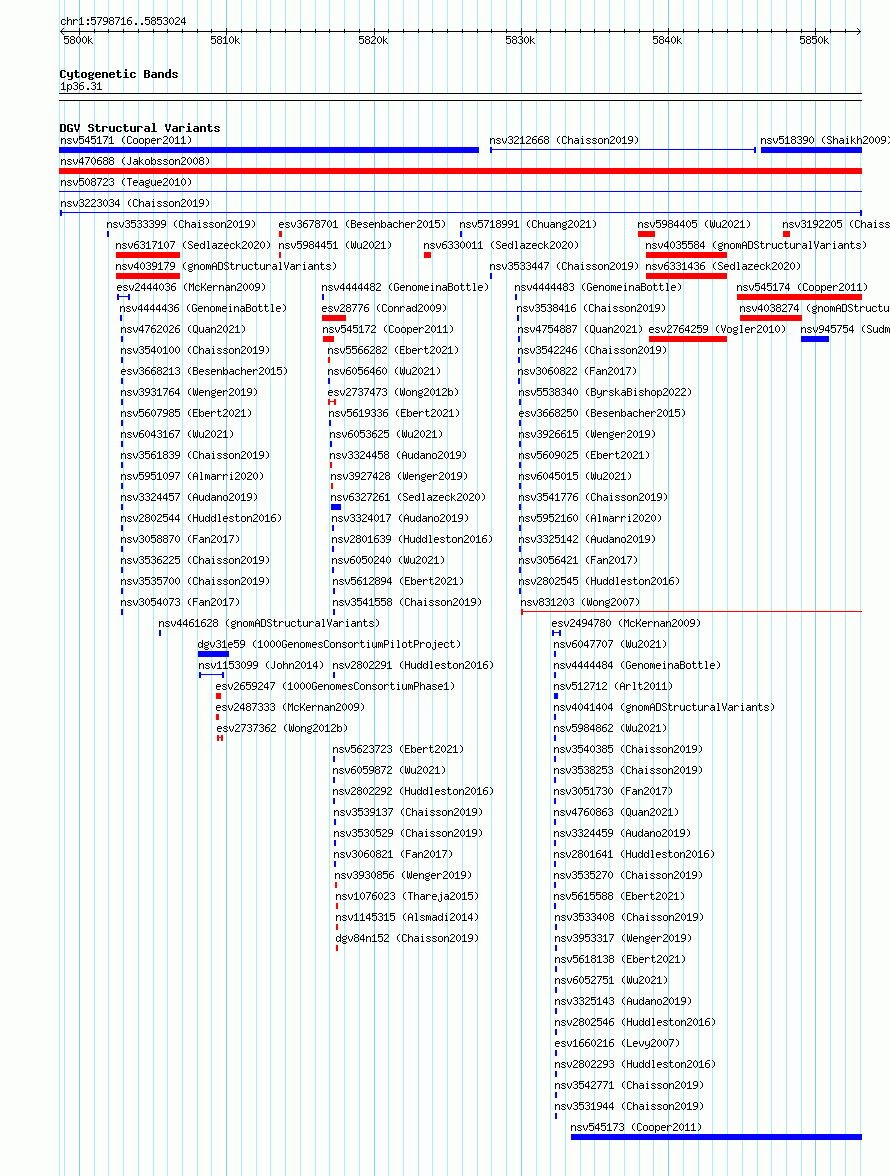Image resolution: width=890 pixels, height=1176 pixels.
Task: Click the blue bar under nsv945754
Action: pos(815,339)
